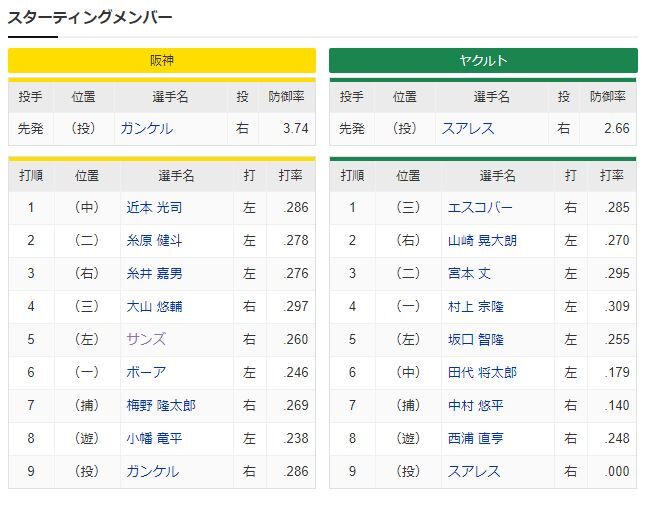
Task: Open Yakult starting pitcher スアレス link
Action: click(468, 129)
